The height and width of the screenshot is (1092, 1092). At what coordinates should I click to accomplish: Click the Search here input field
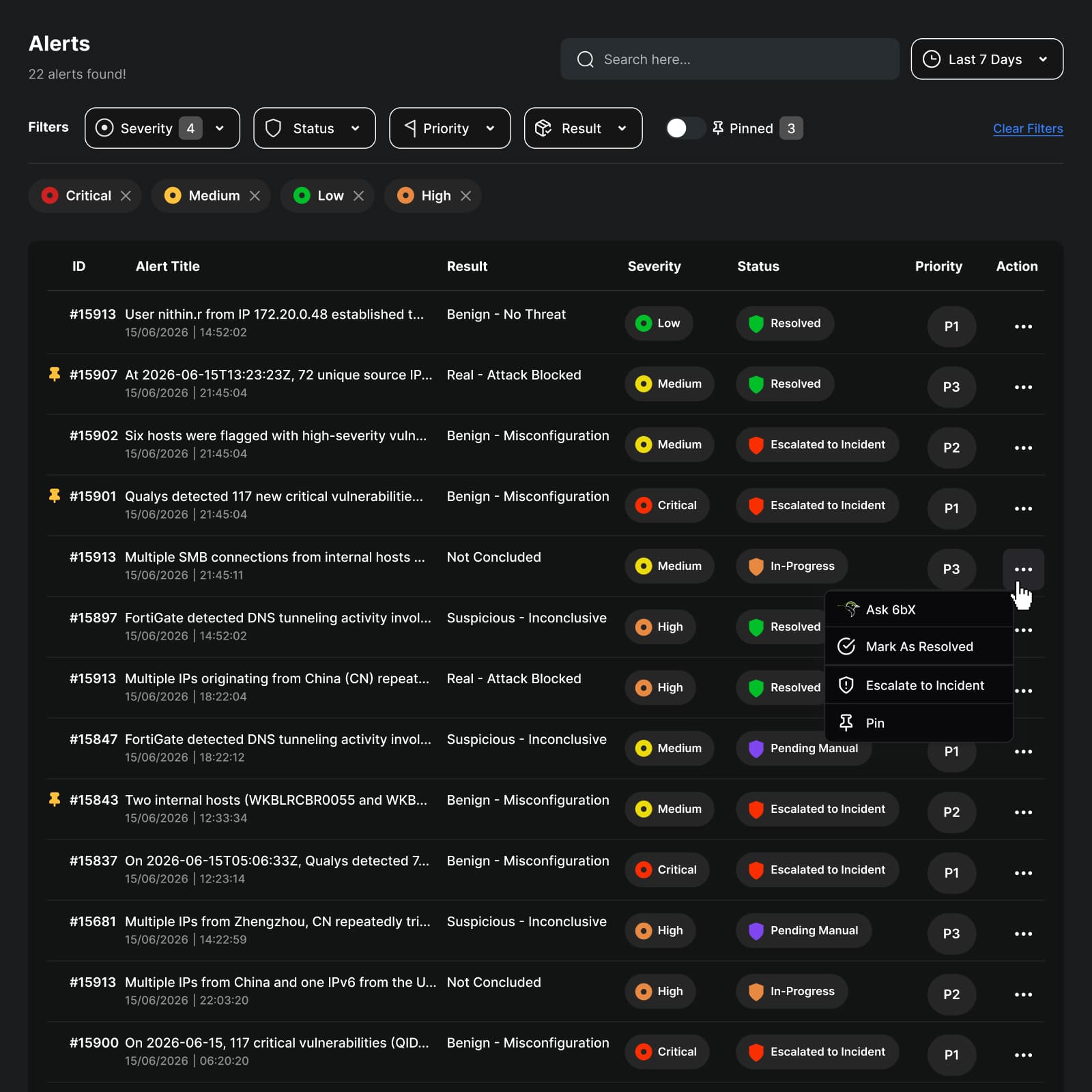point(730,59)
